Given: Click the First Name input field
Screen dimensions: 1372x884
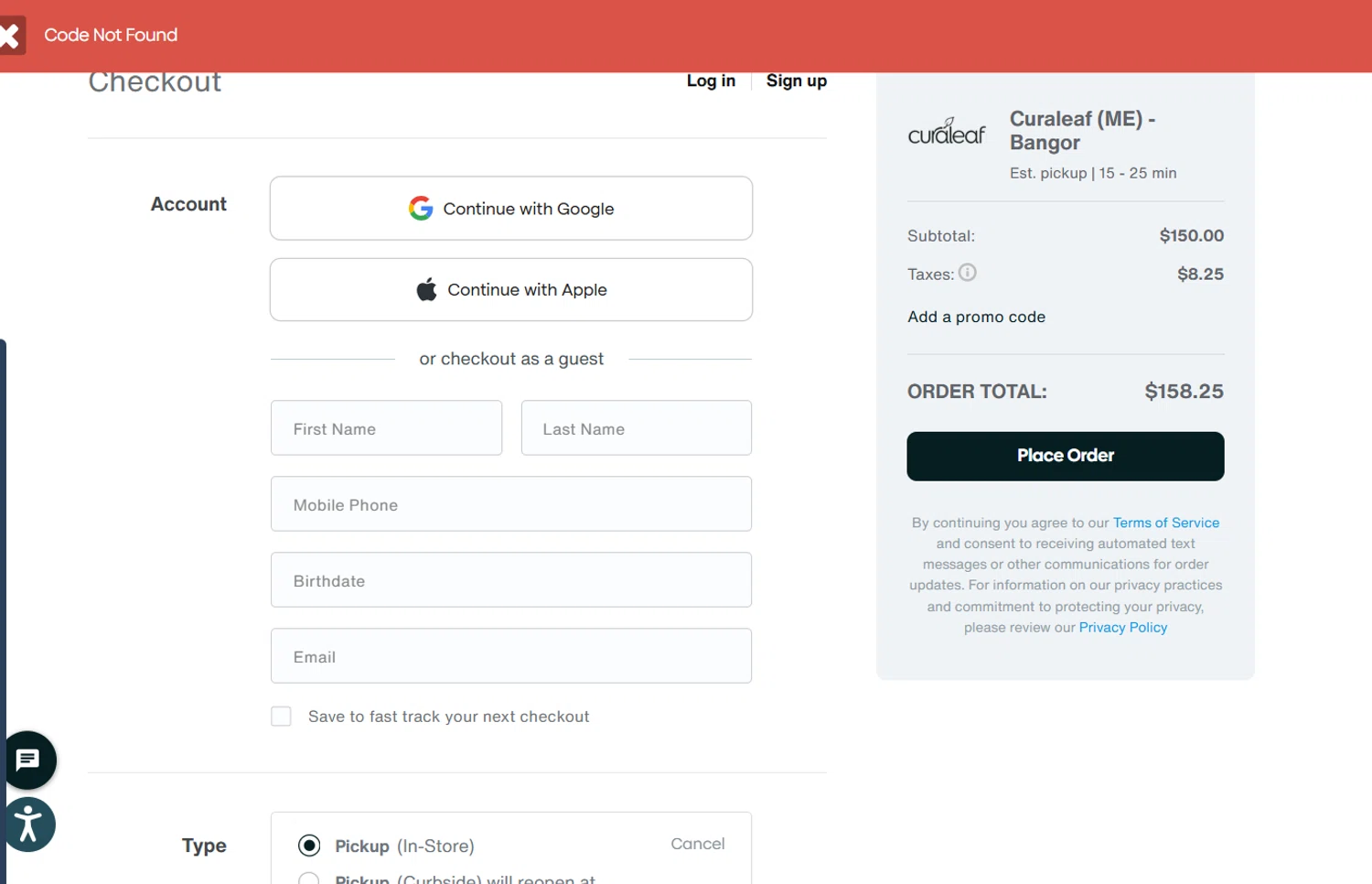Looking at the screenshot, I should click(386, 428).
